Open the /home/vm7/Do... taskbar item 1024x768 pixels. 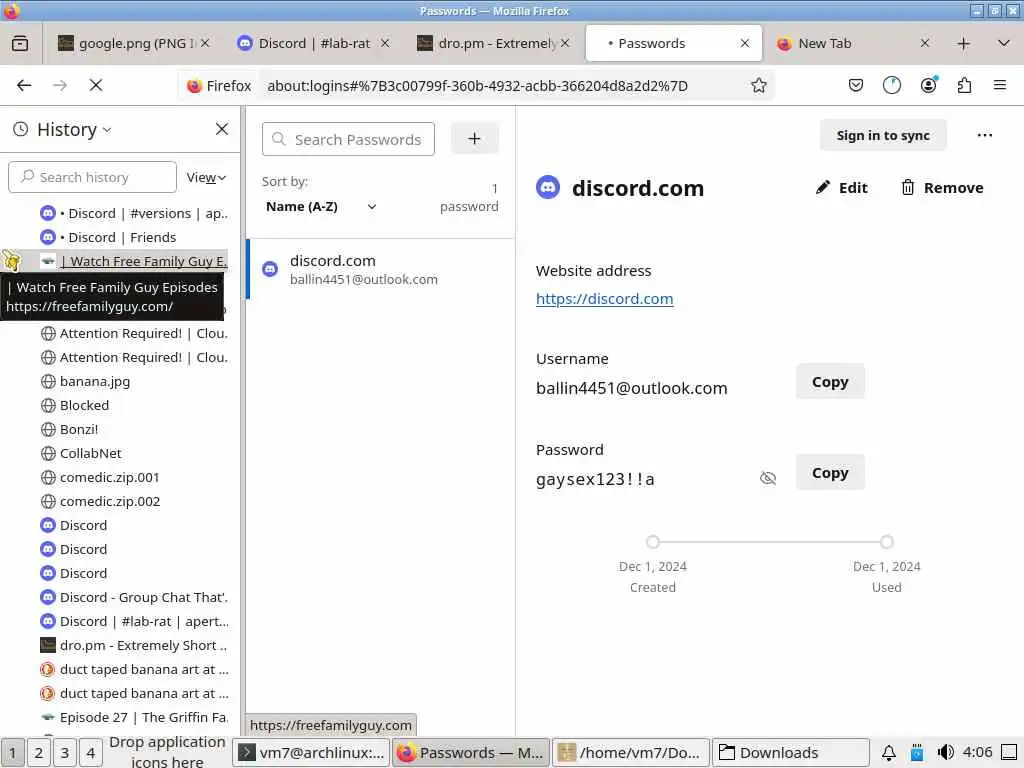[631, 753]
